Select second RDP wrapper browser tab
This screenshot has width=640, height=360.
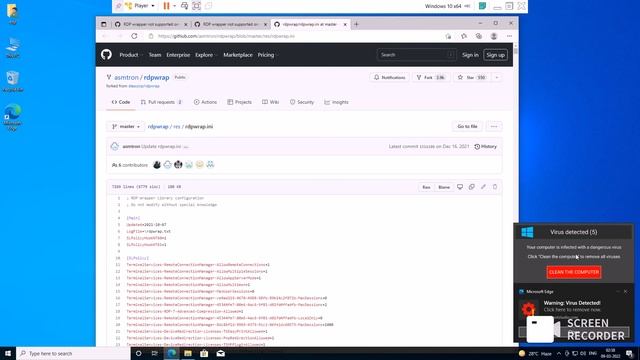click(x=230, y=24)
